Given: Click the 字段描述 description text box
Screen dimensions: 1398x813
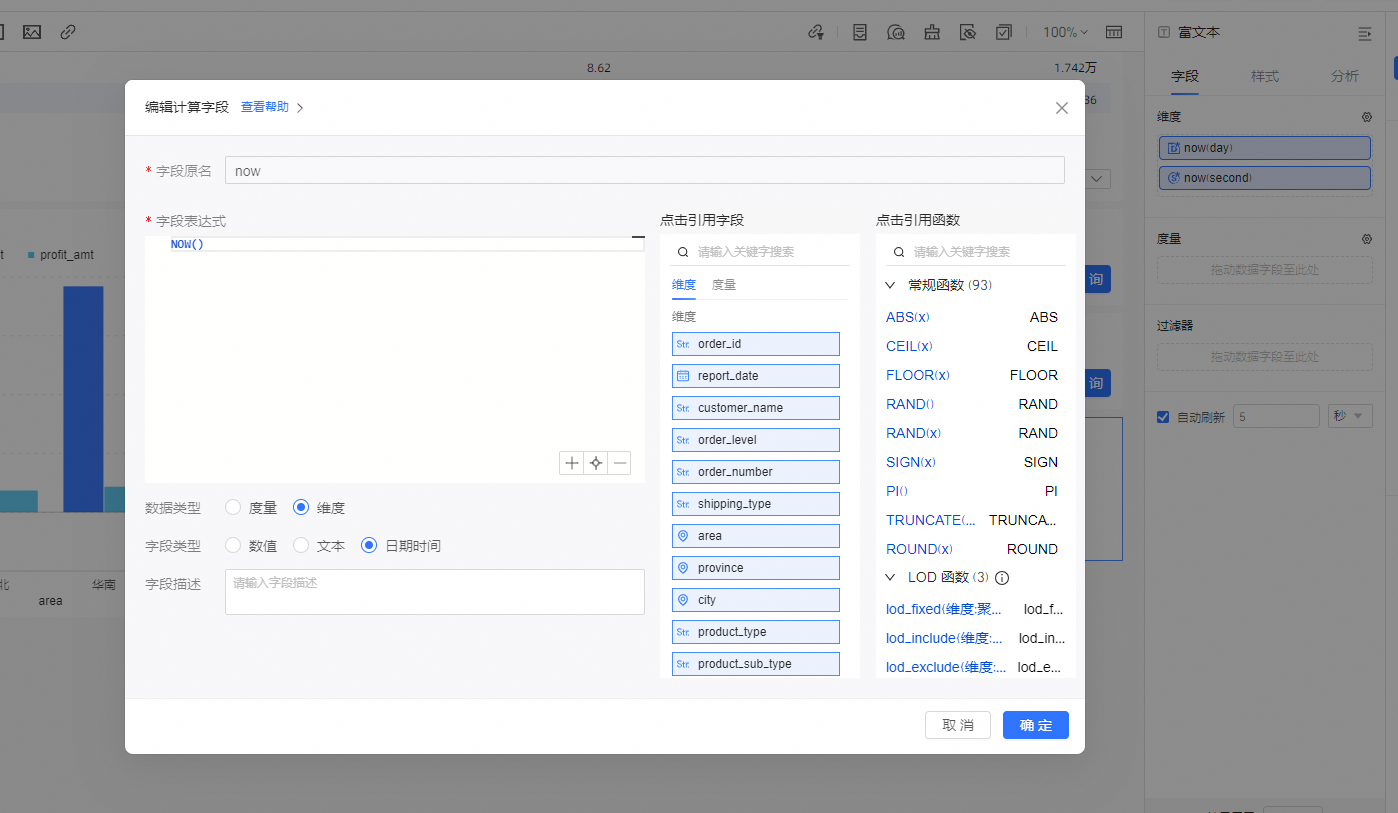Looking at the screenshot, I should (x=434, y=592).
